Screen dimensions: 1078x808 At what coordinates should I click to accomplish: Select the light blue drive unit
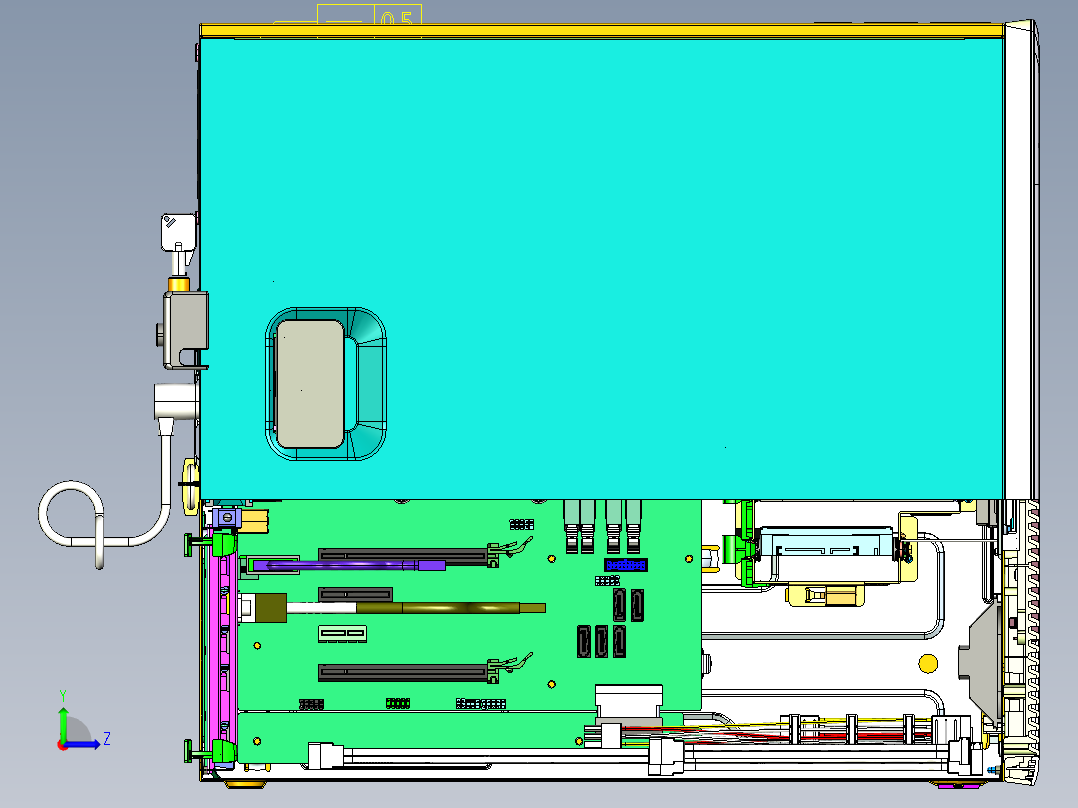(827, 543)
